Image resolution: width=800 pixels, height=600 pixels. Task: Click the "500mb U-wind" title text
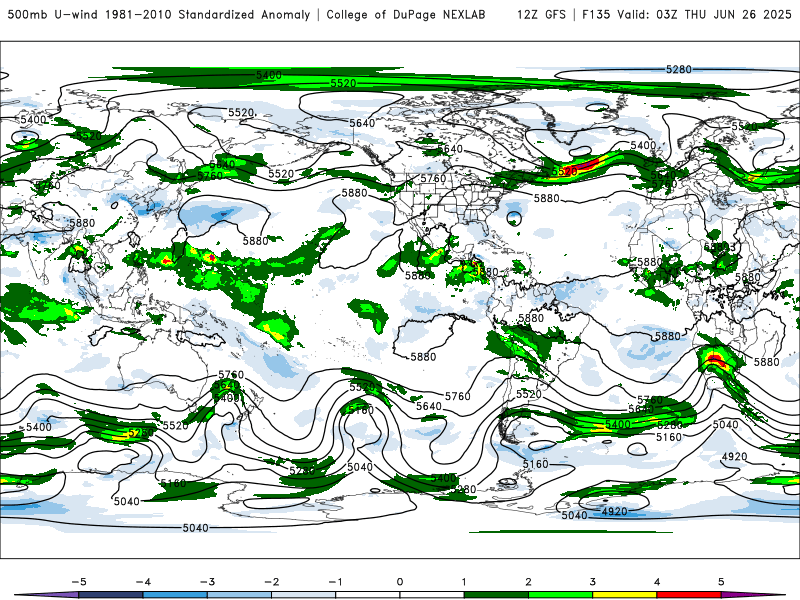click(x=53, y=15)
